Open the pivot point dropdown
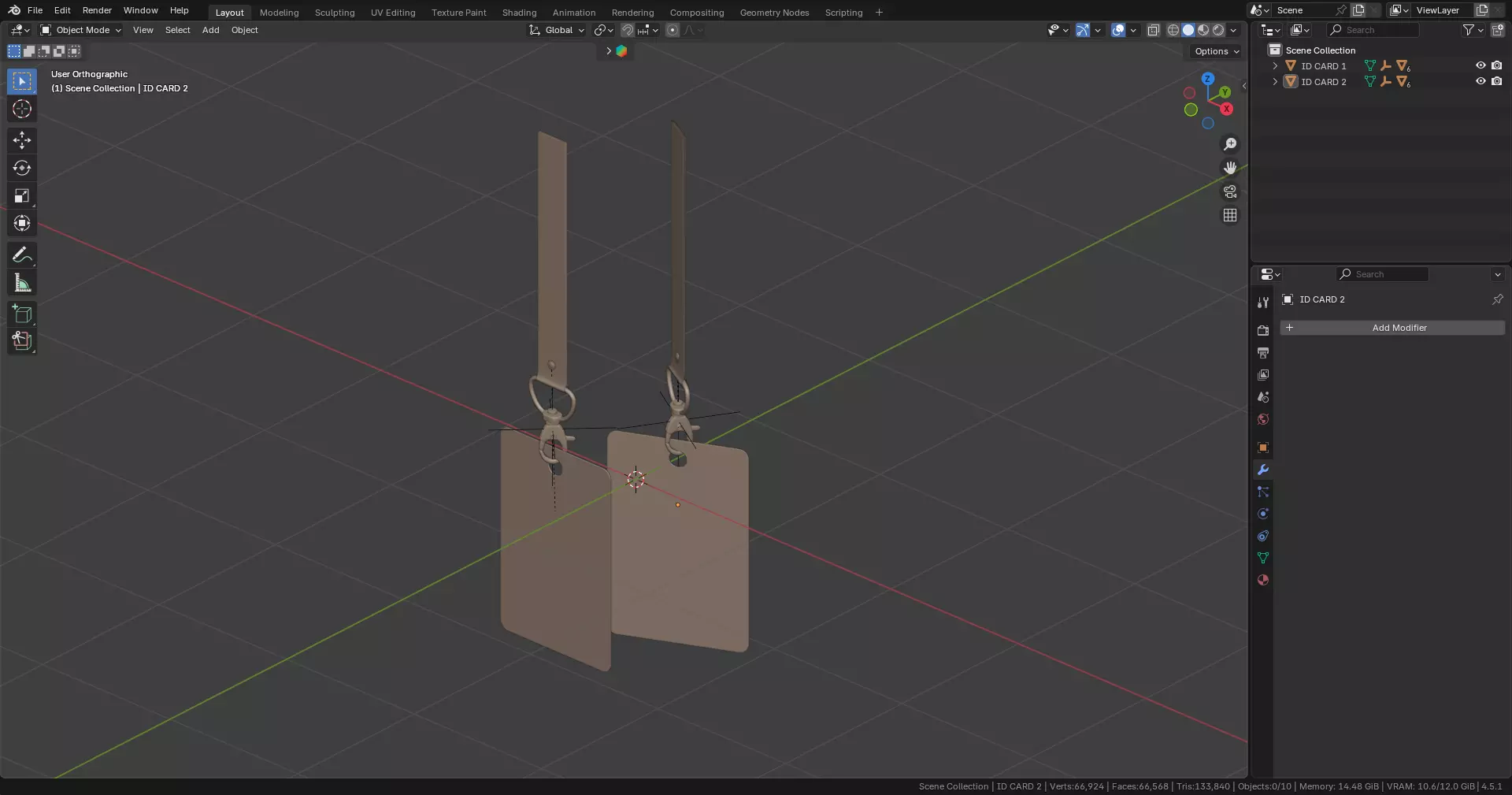 click(603, 30)
